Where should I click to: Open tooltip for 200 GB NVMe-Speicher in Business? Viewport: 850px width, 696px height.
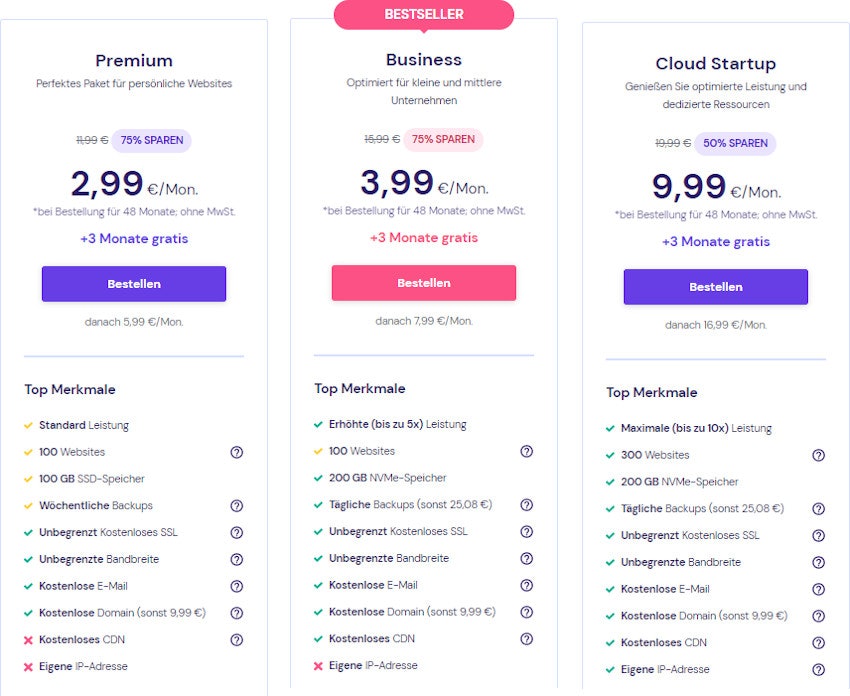(527, 478)
